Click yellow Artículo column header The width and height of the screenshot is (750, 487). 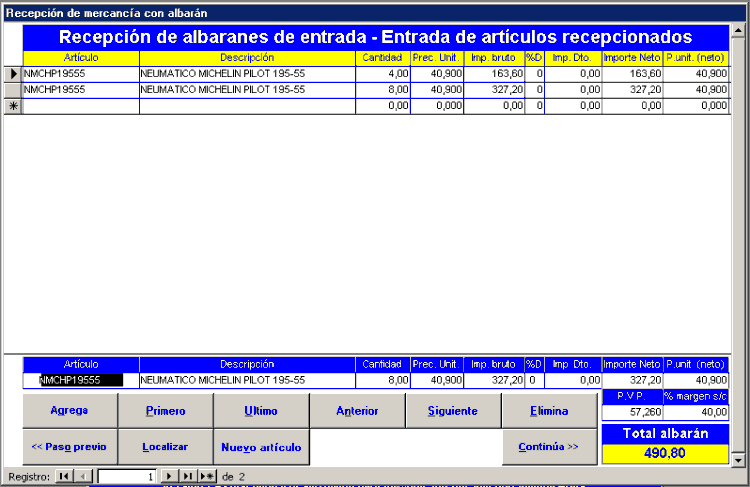coord(81,58)
